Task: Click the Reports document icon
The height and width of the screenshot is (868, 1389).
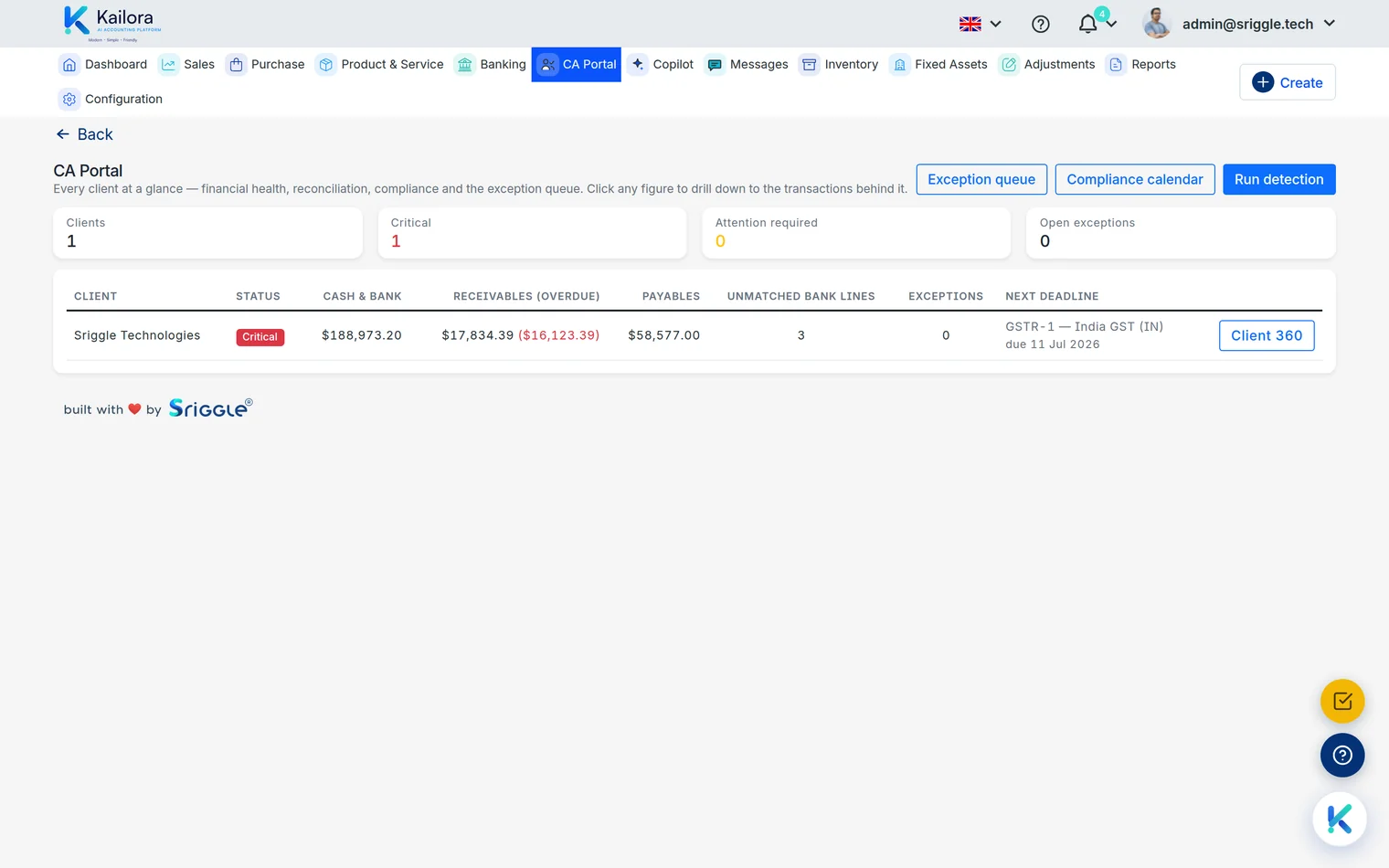Action: tap(1116, 65)
